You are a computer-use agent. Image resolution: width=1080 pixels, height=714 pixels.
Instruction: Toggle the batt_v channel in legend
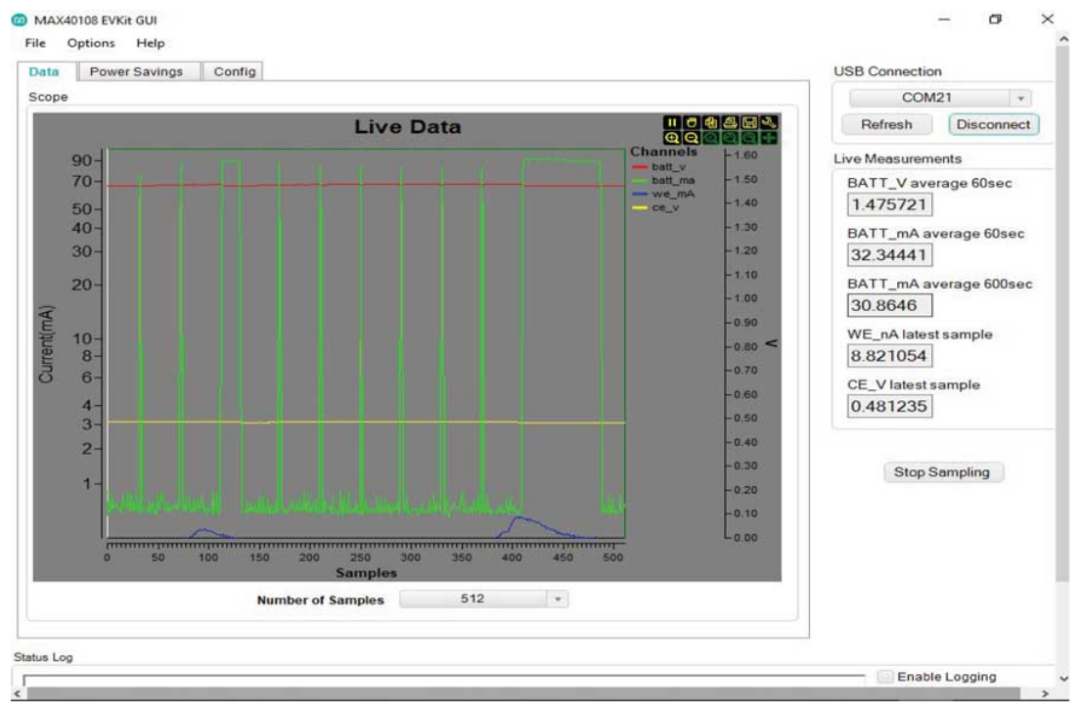(x=668, y=167)
